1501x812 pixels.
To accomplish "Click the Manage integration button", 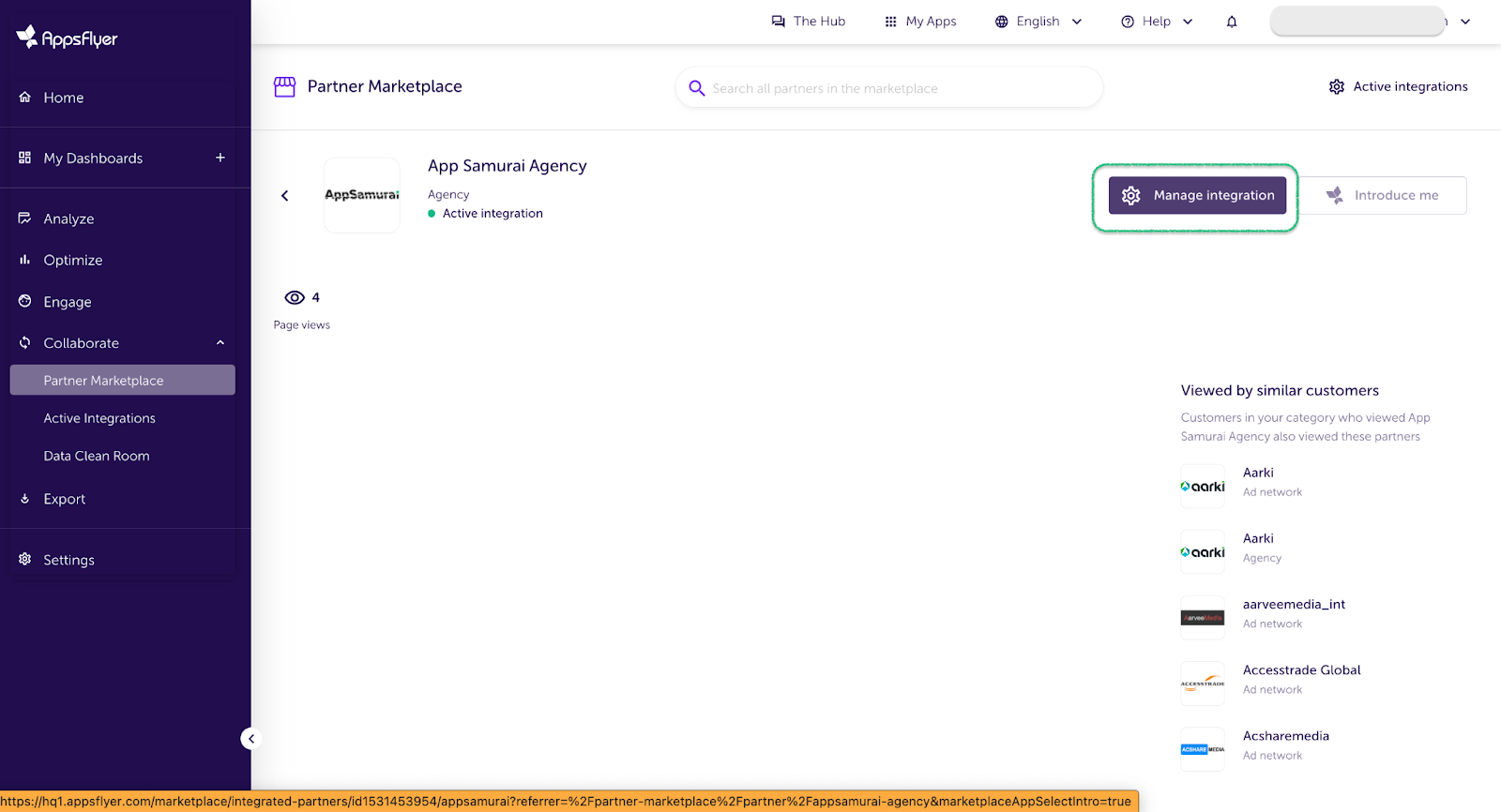I will pos(1198,195).
